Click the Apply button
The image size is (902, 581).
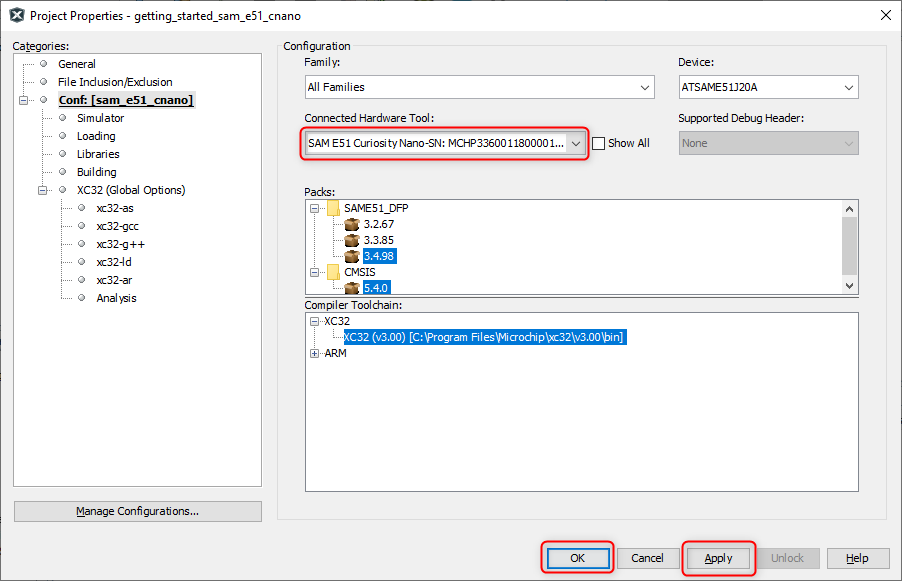point(718,558)
